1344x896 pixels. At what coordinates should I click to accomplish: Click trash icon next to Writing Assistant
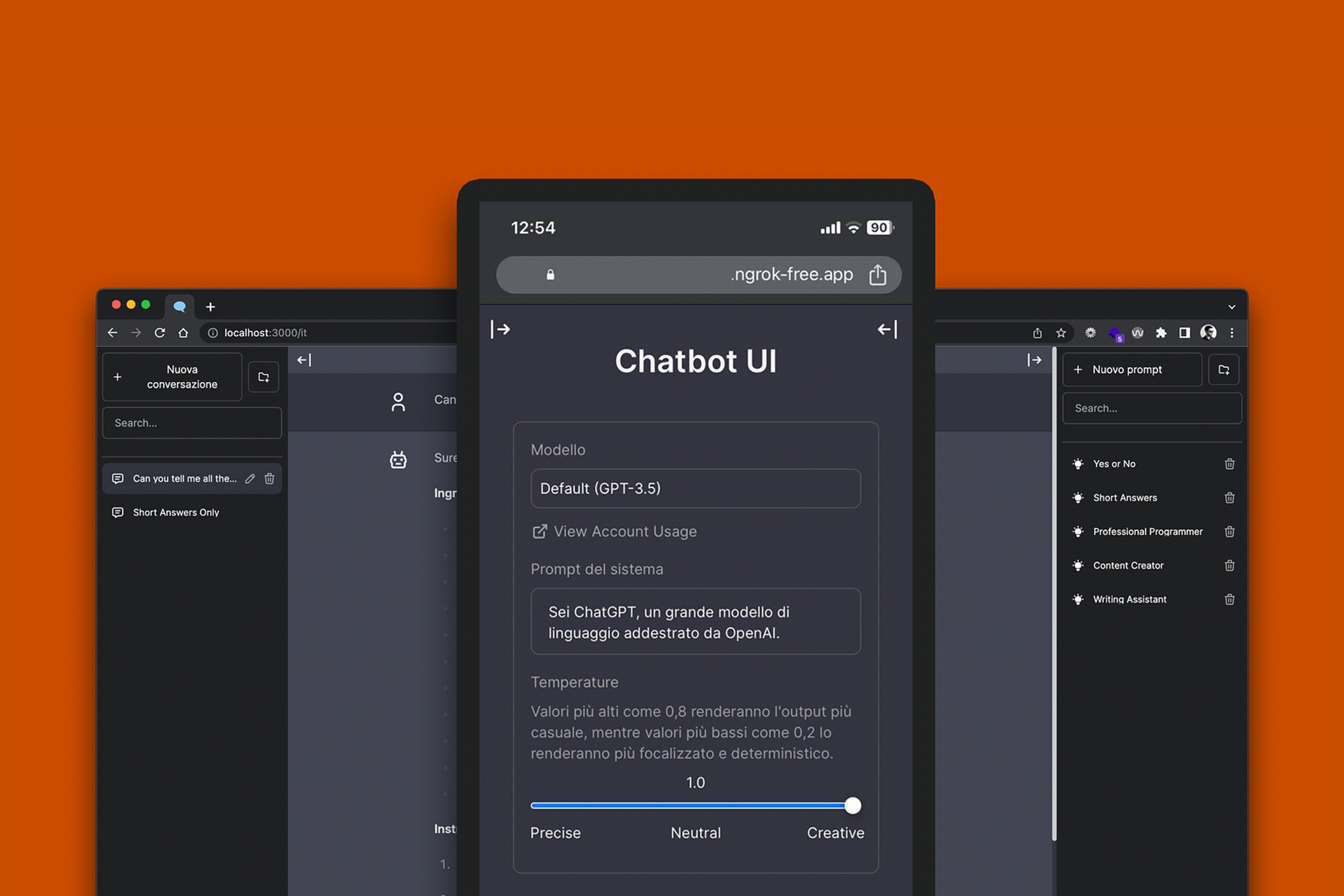(1229, 599)
